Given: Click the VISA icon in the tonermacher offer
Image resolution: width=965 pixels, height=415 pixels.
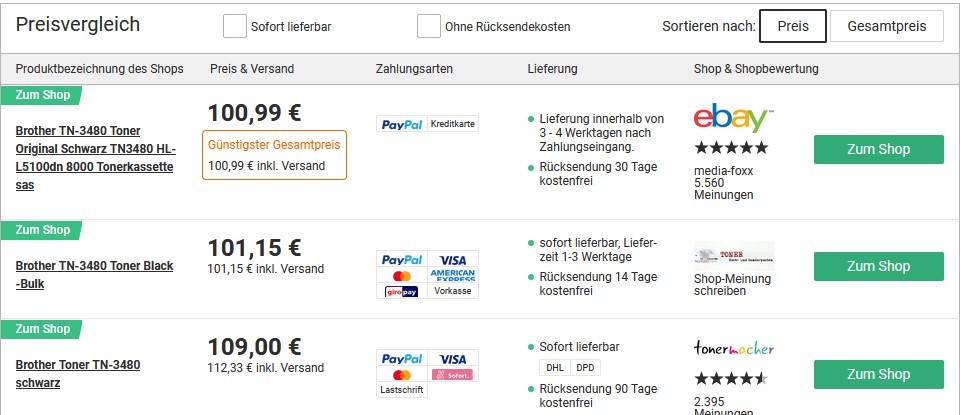Looking at the screenshot, I should pos(453,359).
